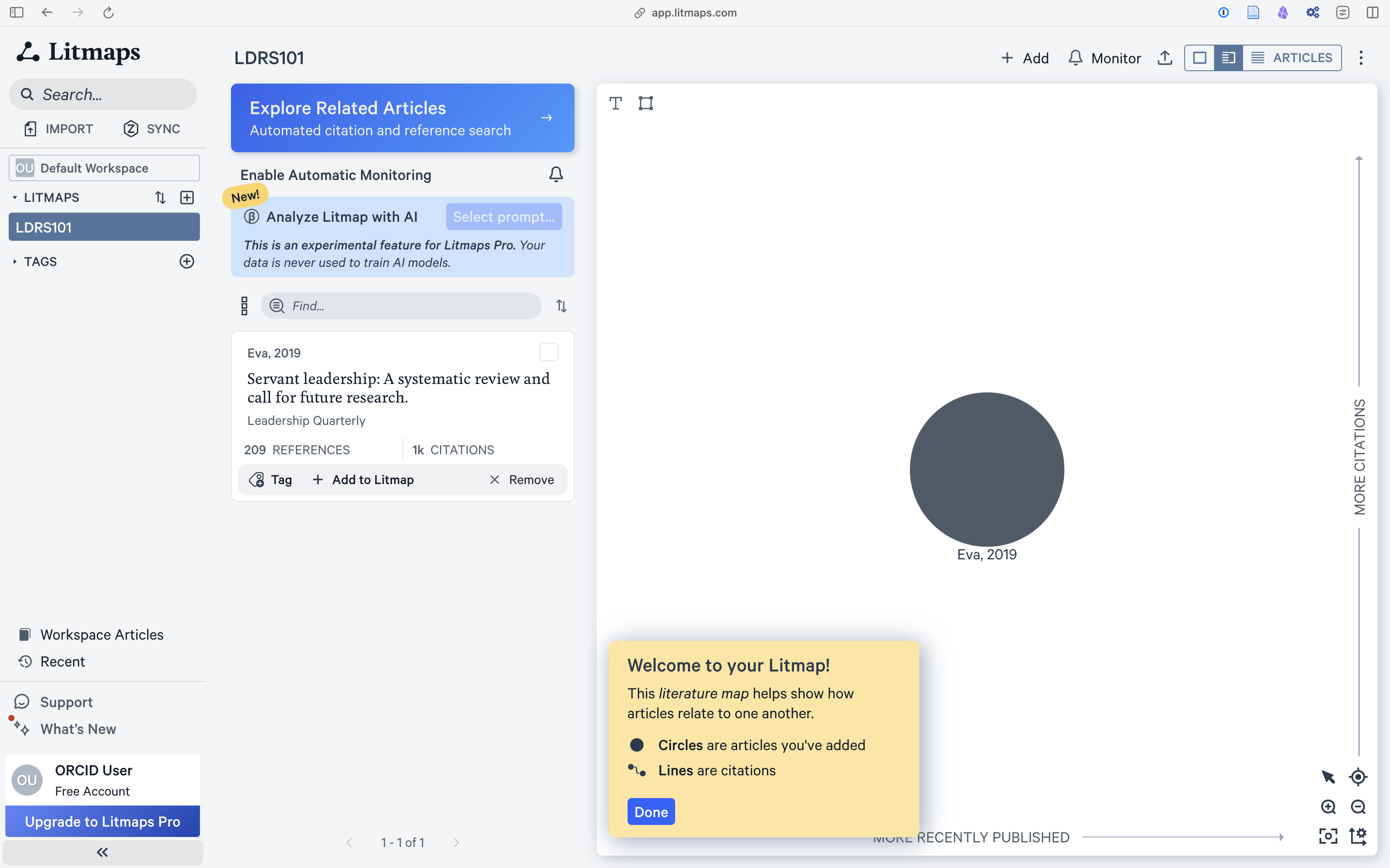1390x868 pixels.
Task: Open the Default Workspace selector
Action: click(x=104, y=168)
